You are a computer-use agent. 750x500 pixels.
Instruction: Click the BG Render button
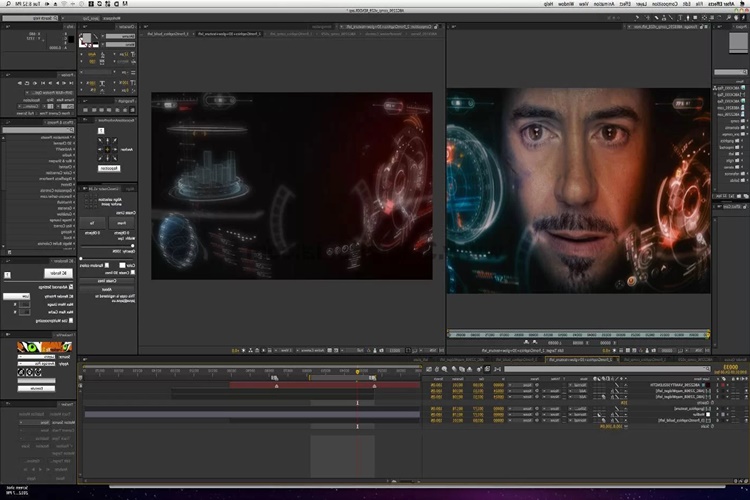(x=58, y=273)
